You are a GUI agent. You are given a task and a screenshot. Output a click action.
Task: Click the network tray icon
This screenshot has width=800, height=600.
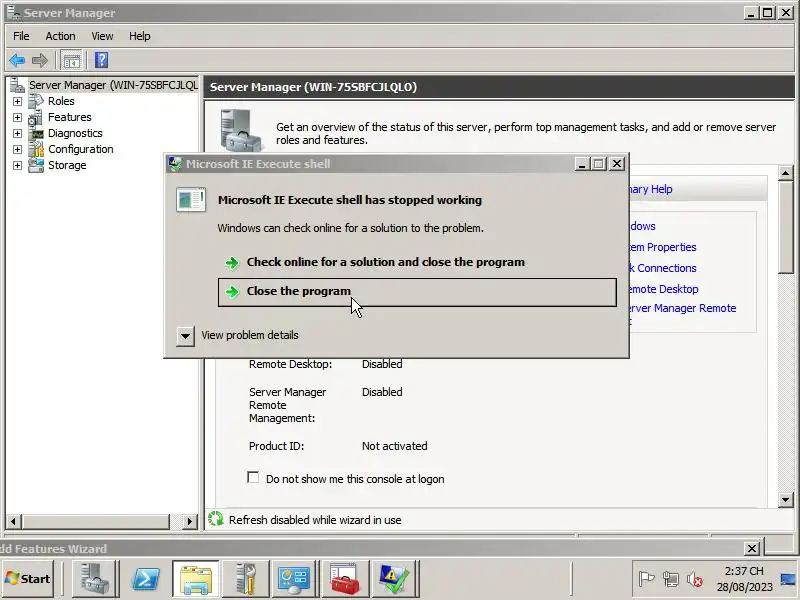[x=670, y=579]
